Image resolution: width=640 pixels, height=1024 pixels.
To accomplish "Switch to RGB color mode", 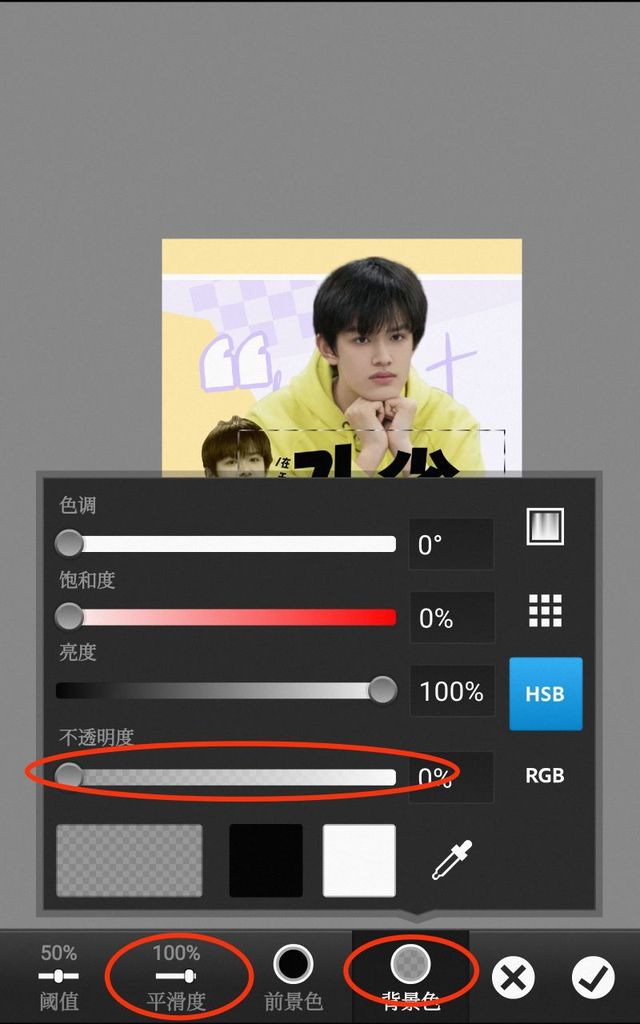I will tap(545, 776).
